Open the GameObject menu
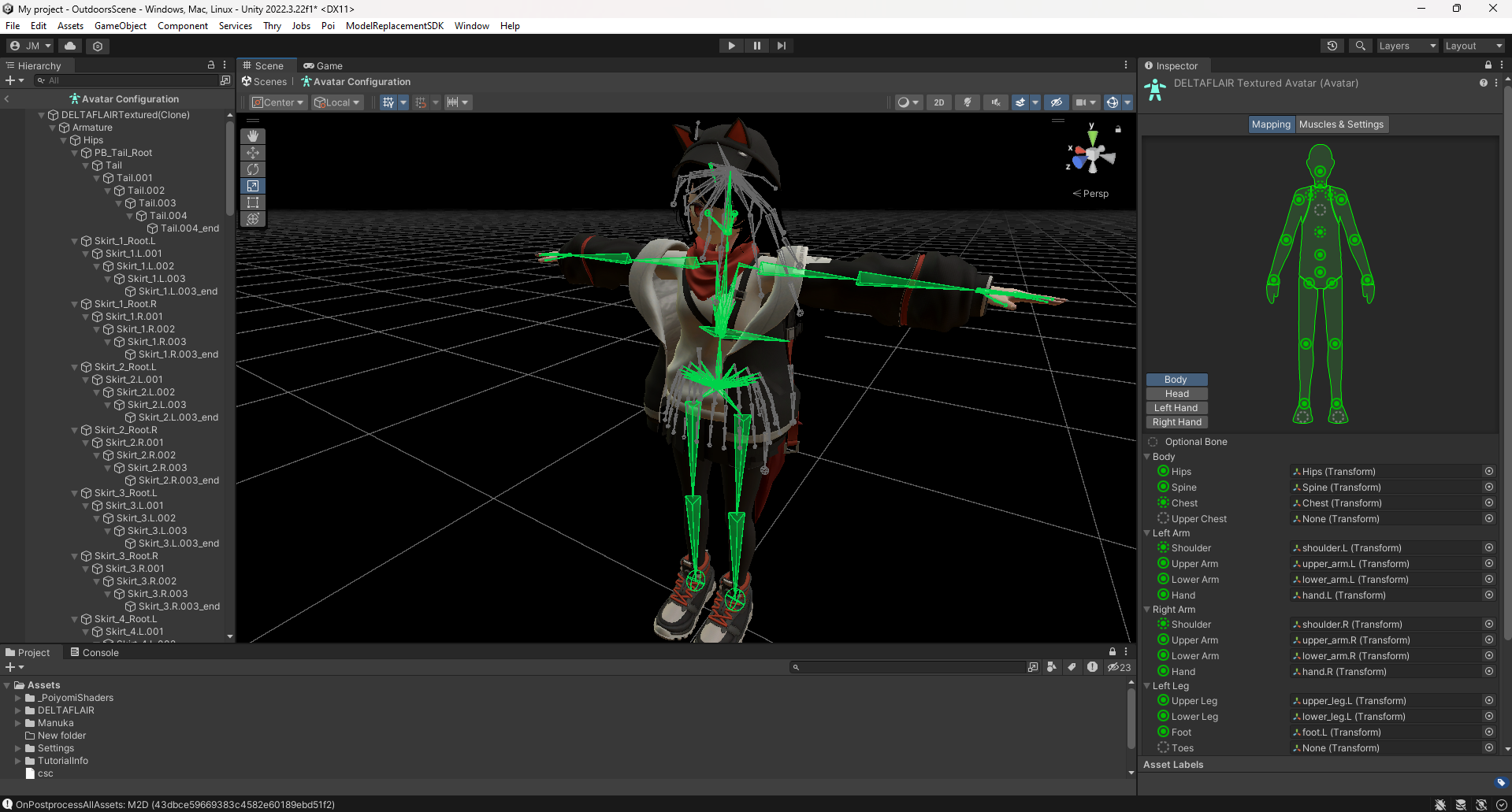Screen dimensions: 1512x812 point(120,26)
